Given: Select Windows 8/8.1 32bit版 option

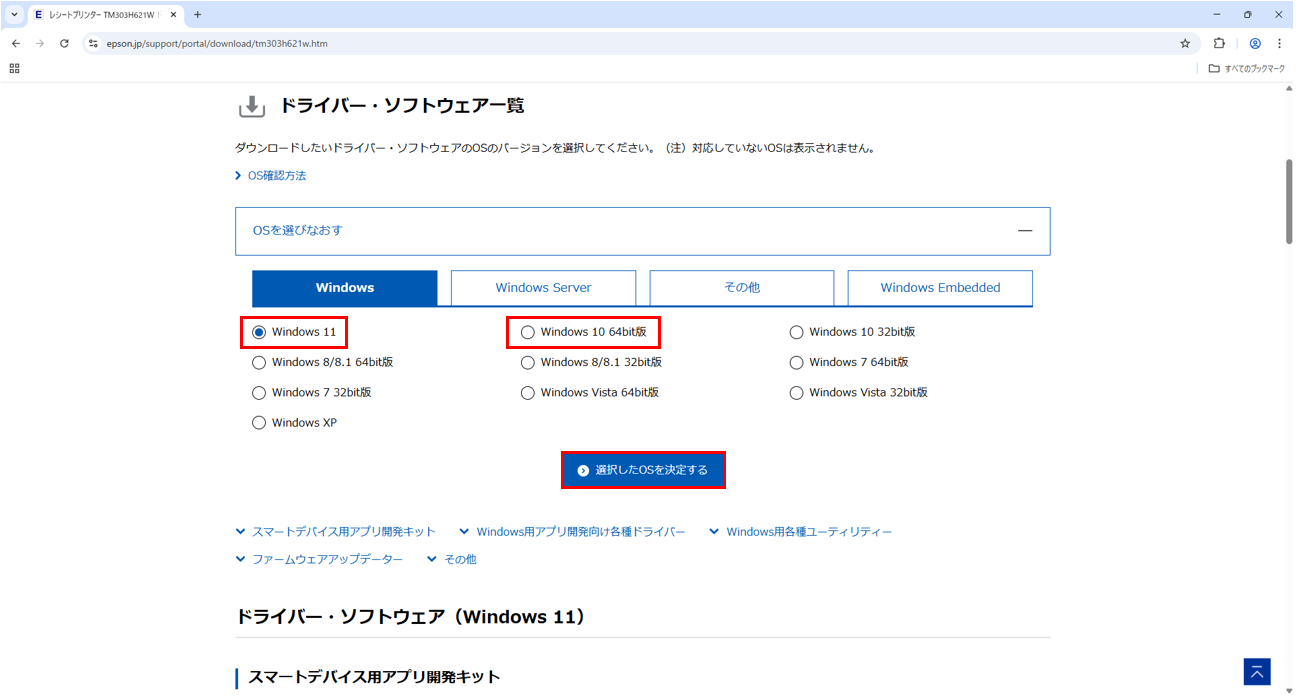Looking at the screenshot, I should pos(528,362).
